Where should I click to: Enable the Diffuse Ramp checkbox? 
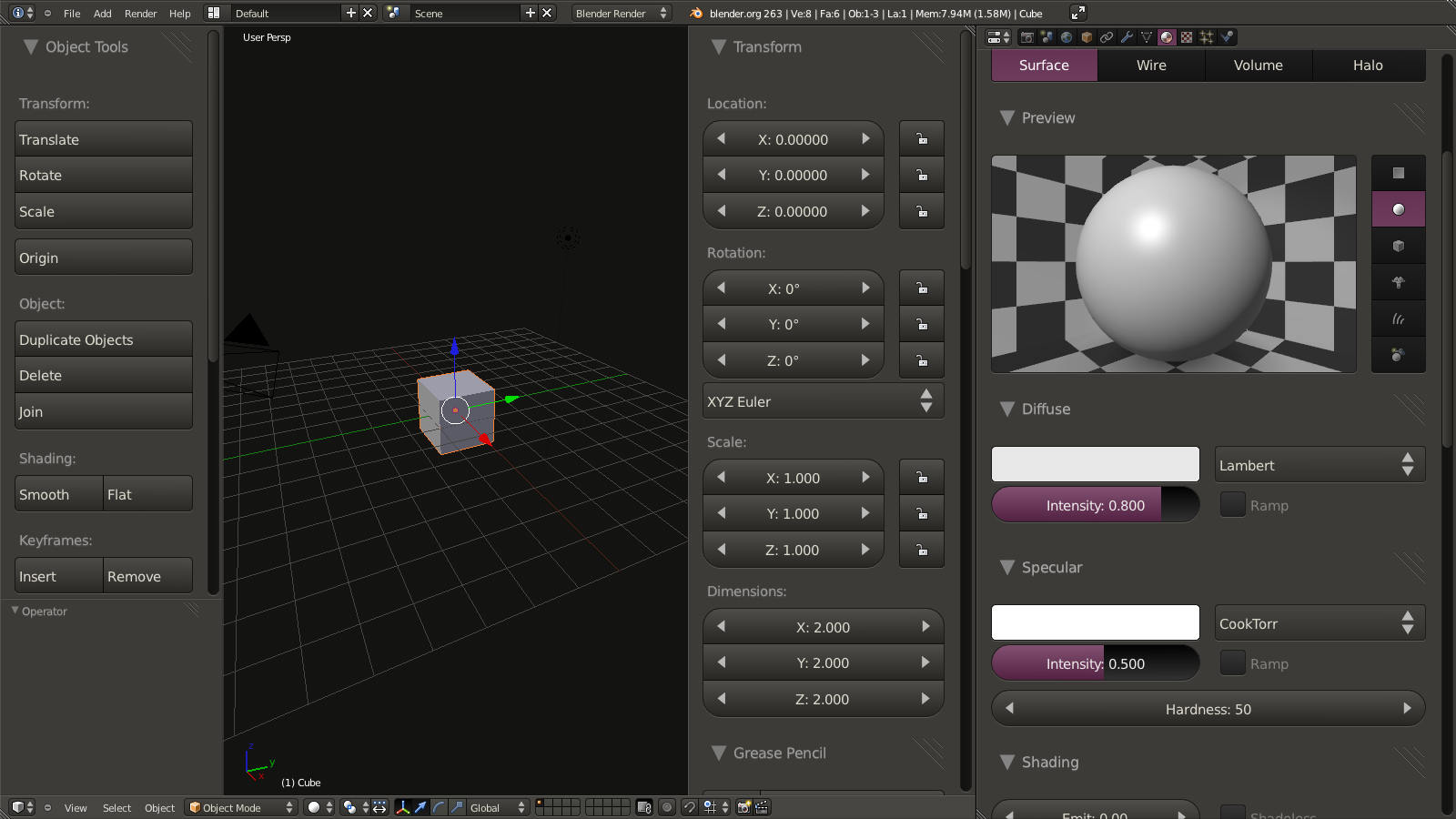coord(1232,505)
